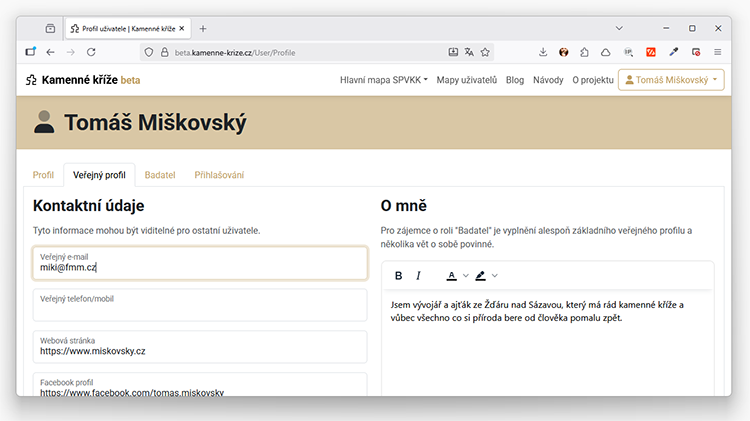The height and width of the screenshot is (421, 750).
Task: Open the Tomáš Miškovský user dropdown
Action: (x=671, y=80)
